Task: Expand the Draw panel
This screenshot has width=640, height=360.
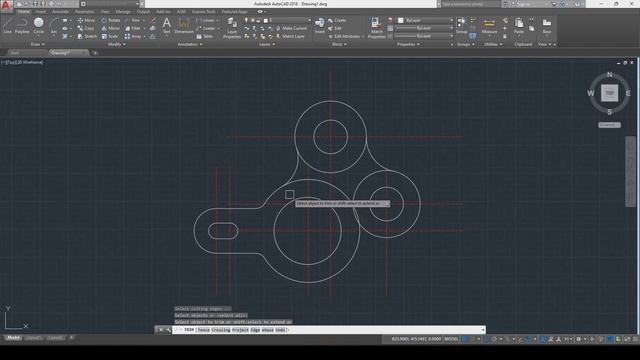Action: 38,44
